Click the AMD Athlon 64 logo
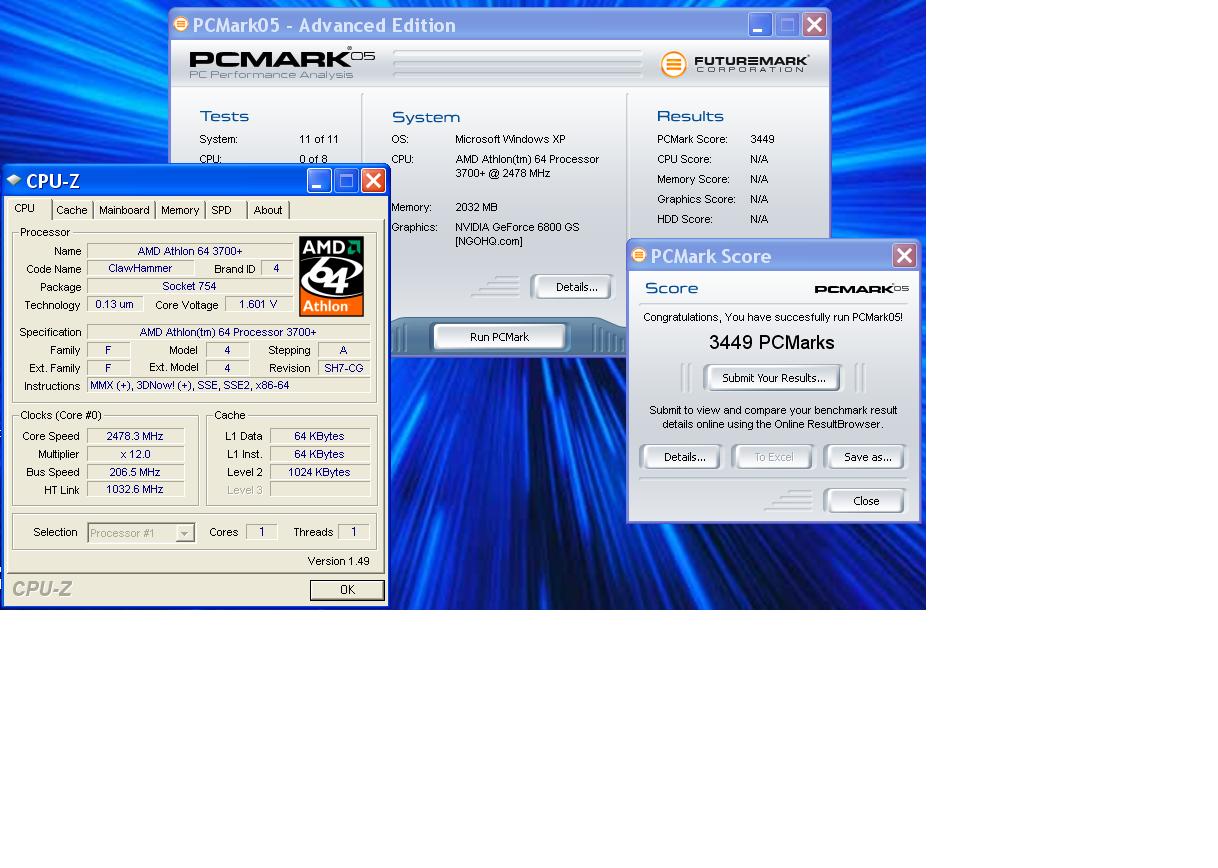Viewport: 1218px width, 868px height. point(331,276)
